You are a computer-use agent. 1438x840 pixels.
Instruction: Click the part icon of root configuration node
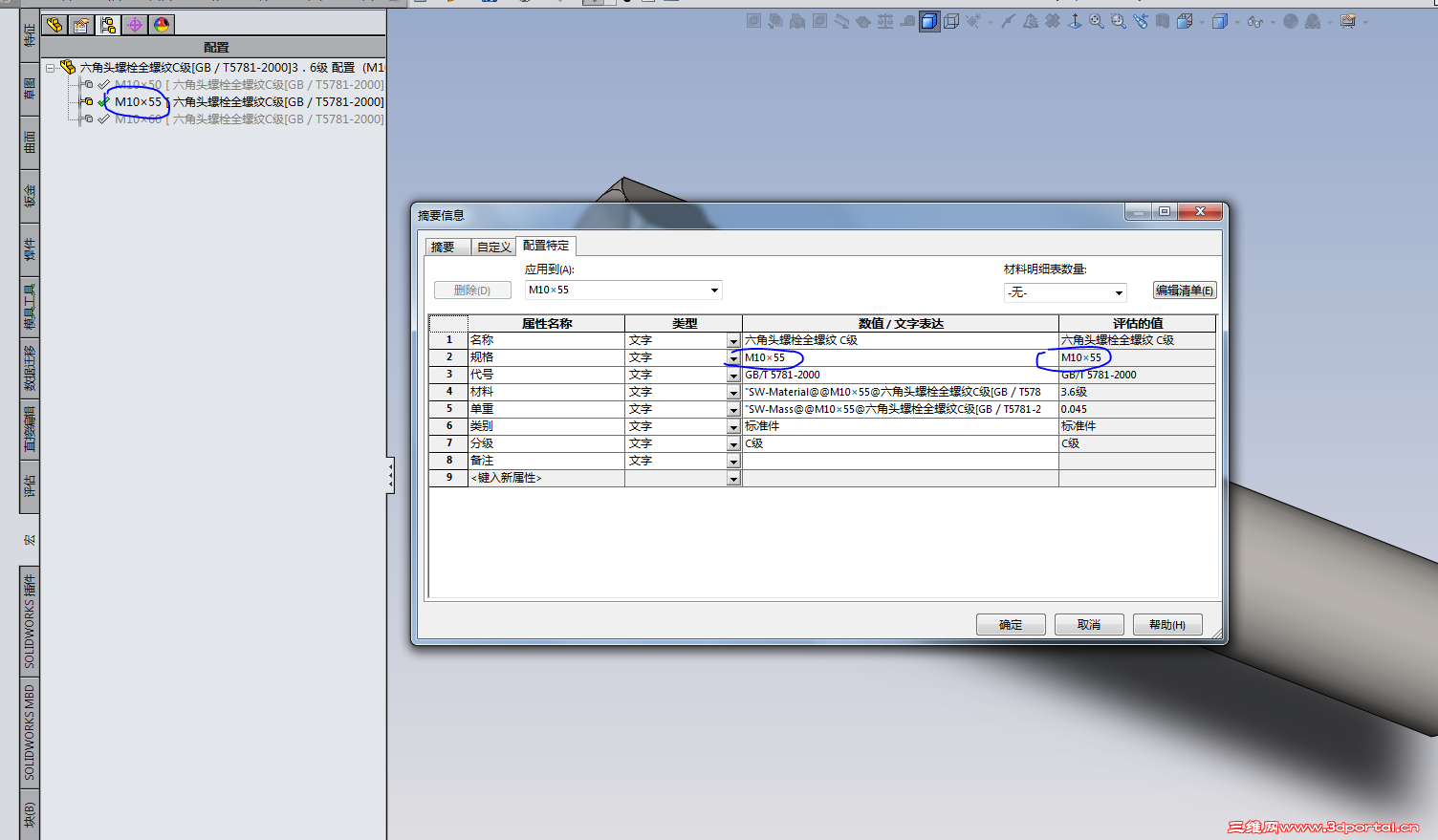(68, 67)
